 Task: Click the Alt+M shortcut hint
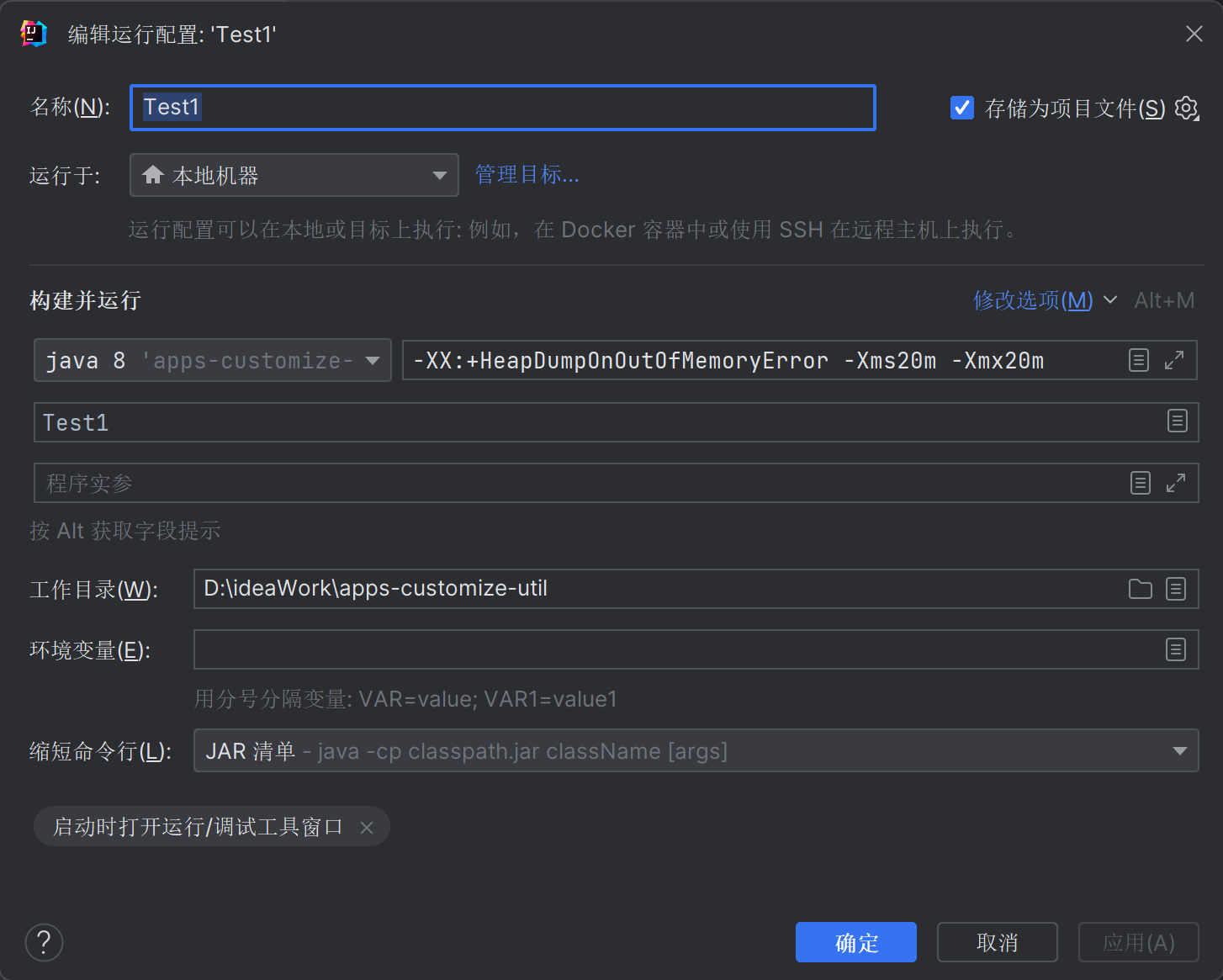(x=1164, y=300)
